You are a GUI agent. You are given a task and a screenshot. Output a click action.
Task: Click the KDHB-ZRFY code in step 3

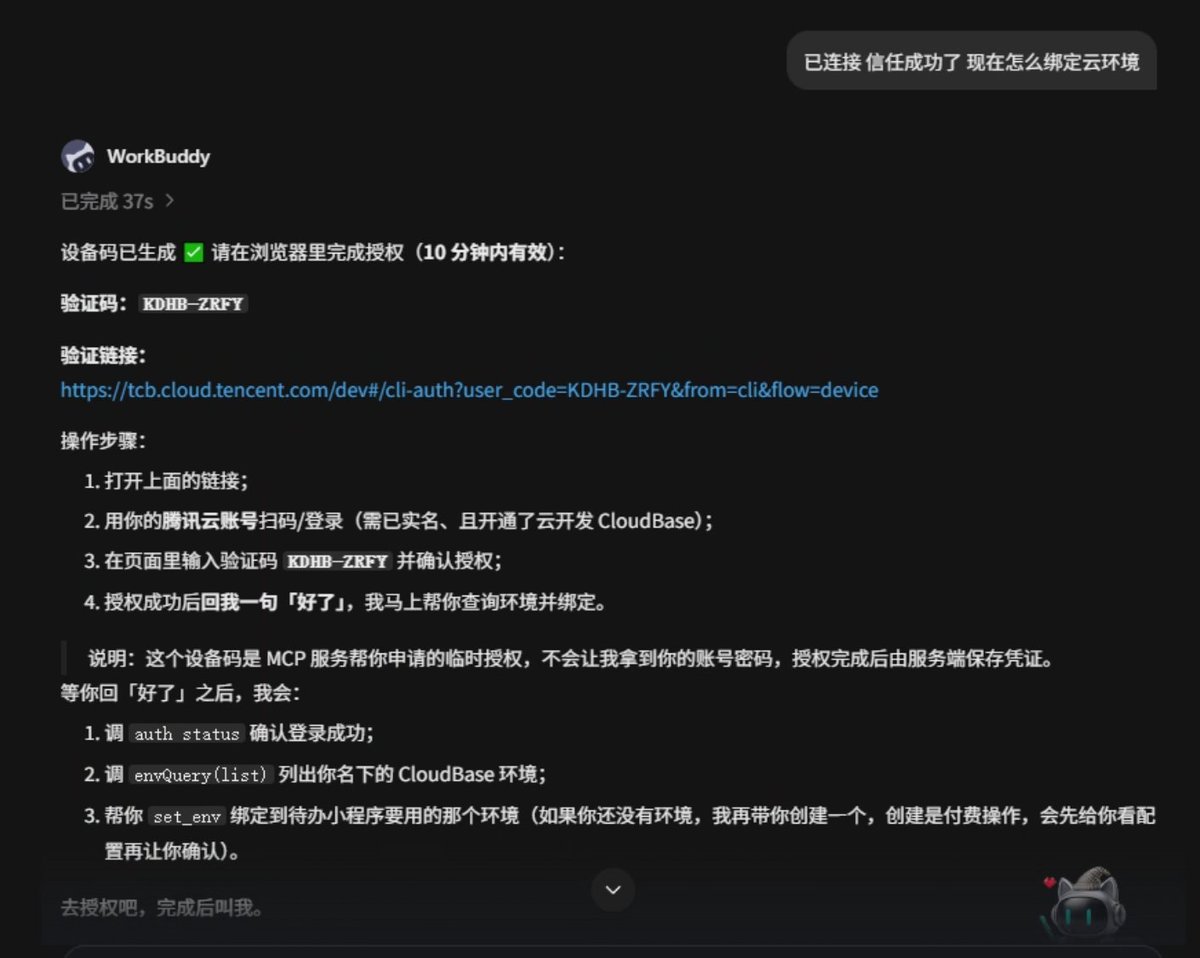337,561
